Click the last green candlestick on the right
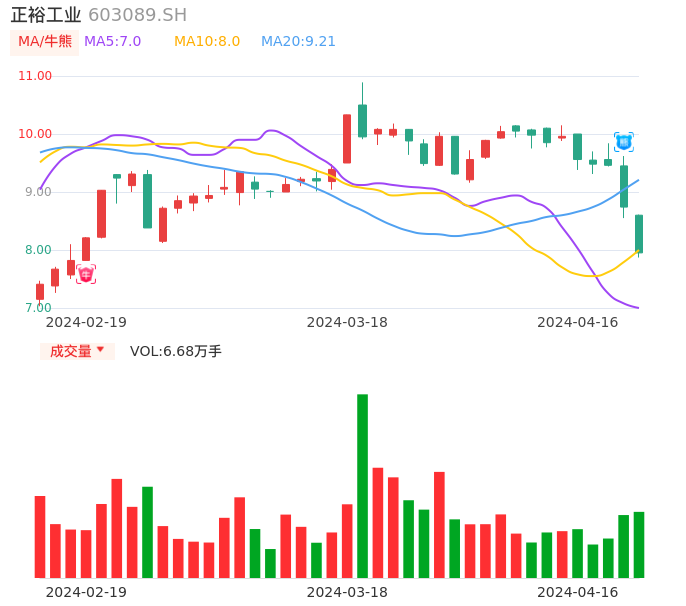686x606 pixels. (x=638, y=233)
